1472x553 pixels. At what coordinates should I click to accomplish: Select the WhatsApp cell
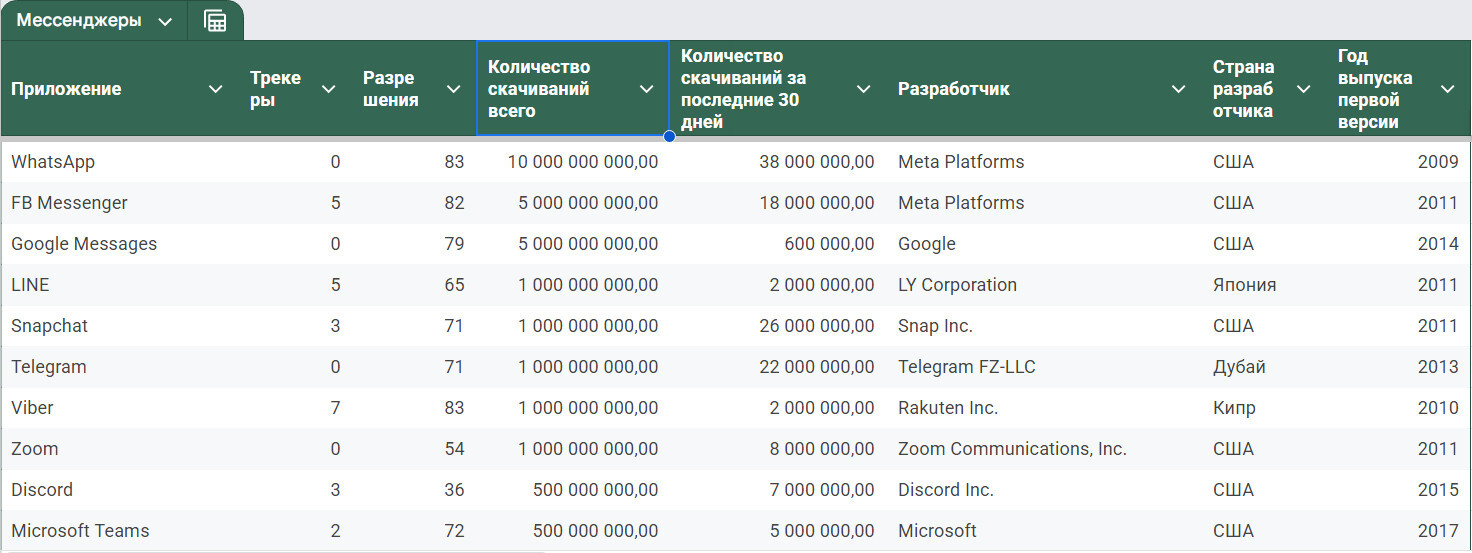point(120,162)
